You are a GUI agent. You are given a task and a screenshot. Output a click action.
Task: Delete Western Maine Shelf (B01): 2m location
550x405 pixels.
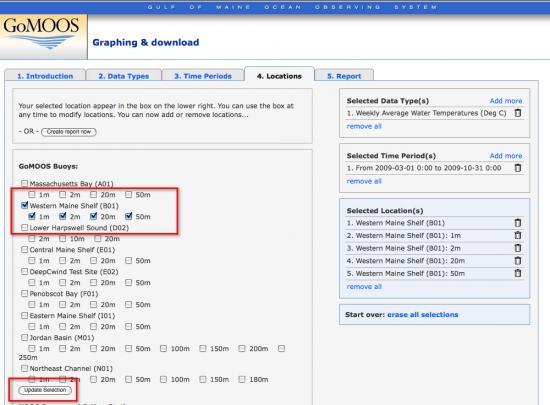click(518, 248)
